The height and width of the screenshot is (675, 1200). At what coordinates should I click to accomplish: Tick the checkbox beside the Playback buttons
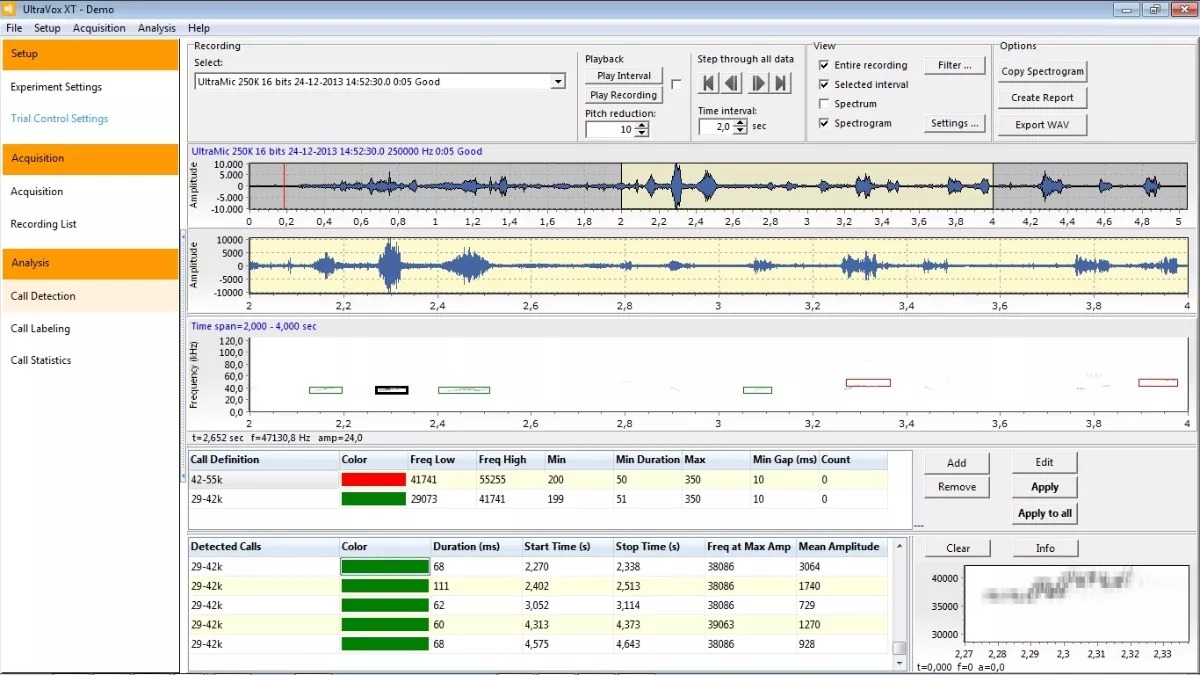click(676, 85)
